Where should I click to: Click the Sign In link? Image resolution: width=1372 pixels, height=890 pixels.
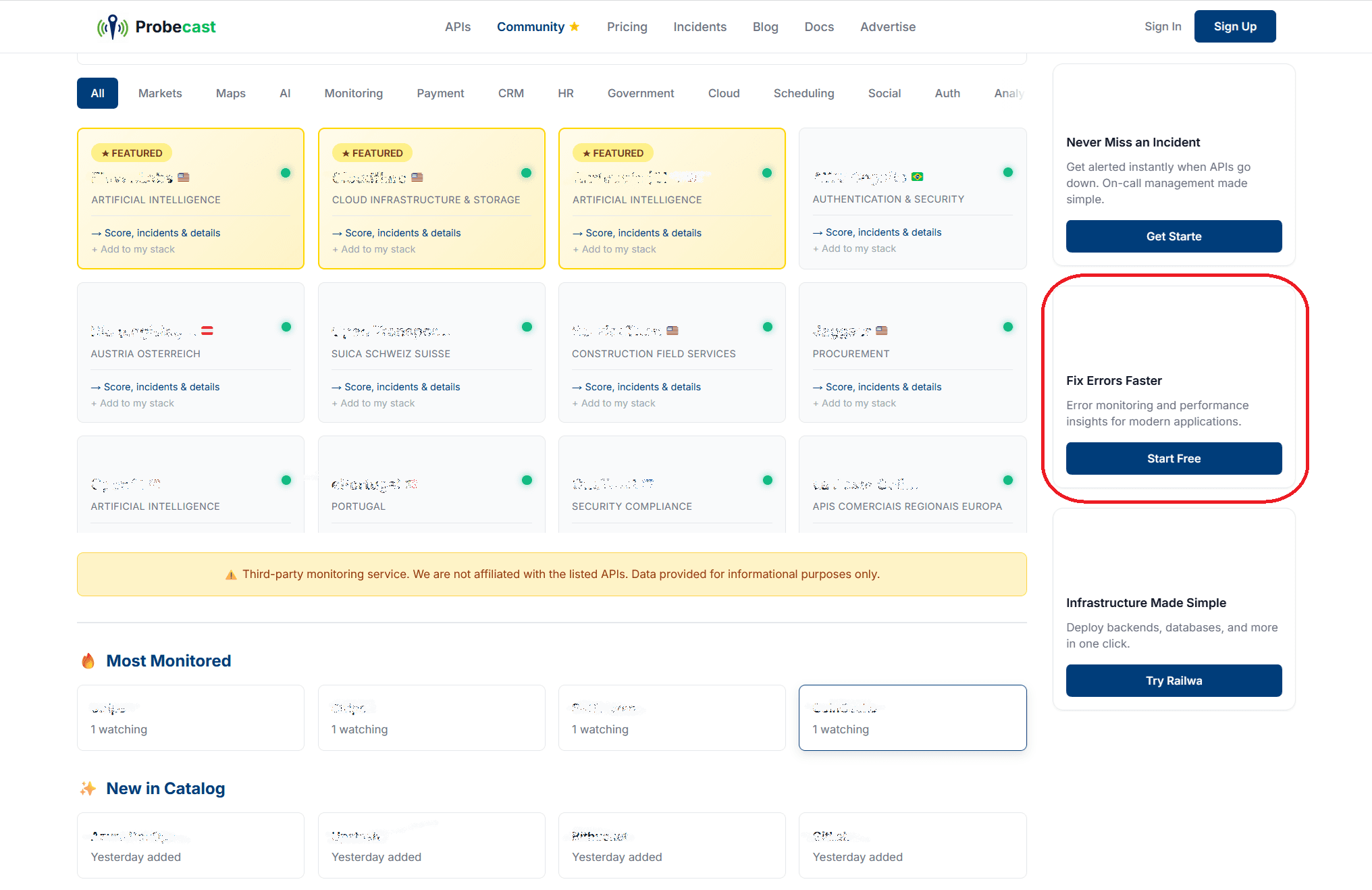point(1162,26)
